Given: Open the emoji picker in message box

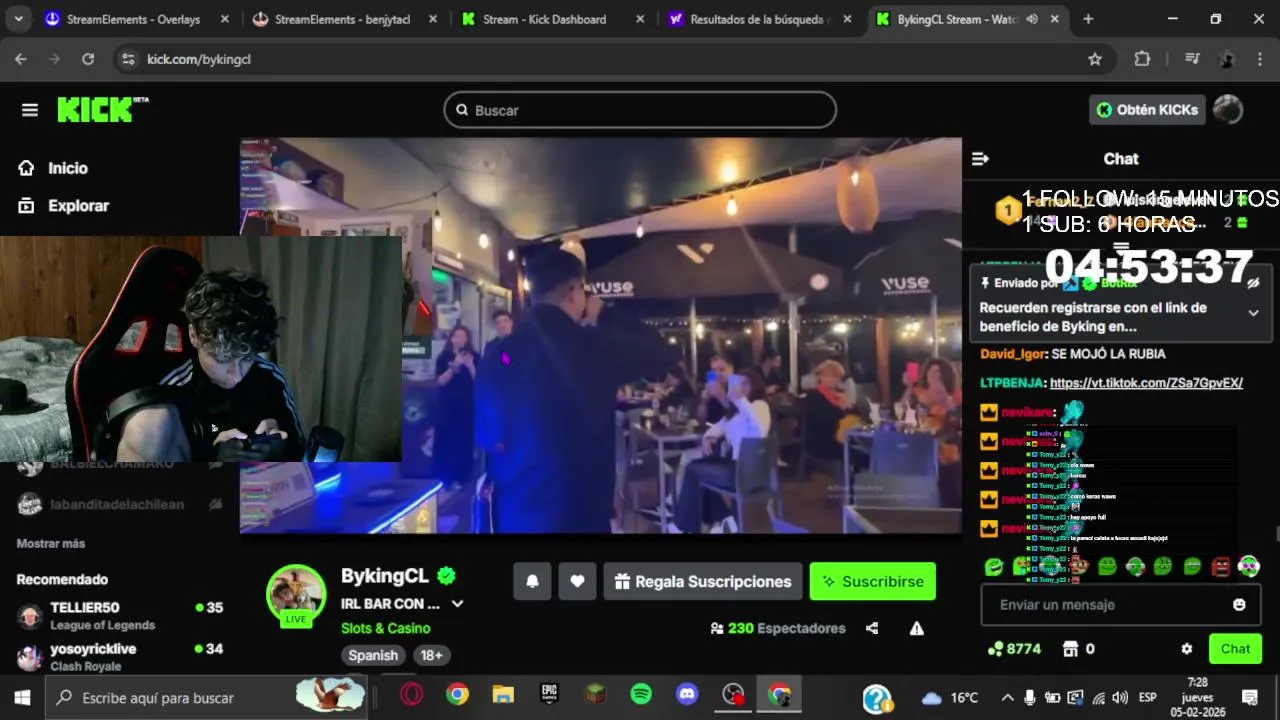Looking at the screenshot, I should tap(1239, 605).
